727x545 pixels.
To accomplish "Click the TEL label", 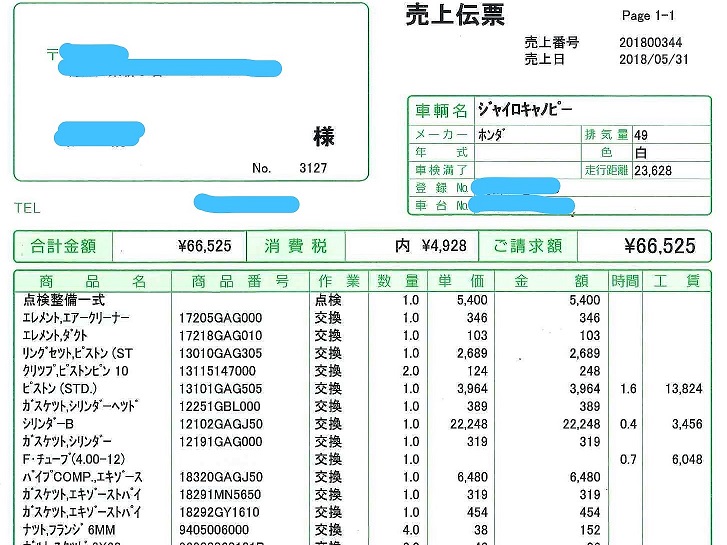I will click(27, 208).
